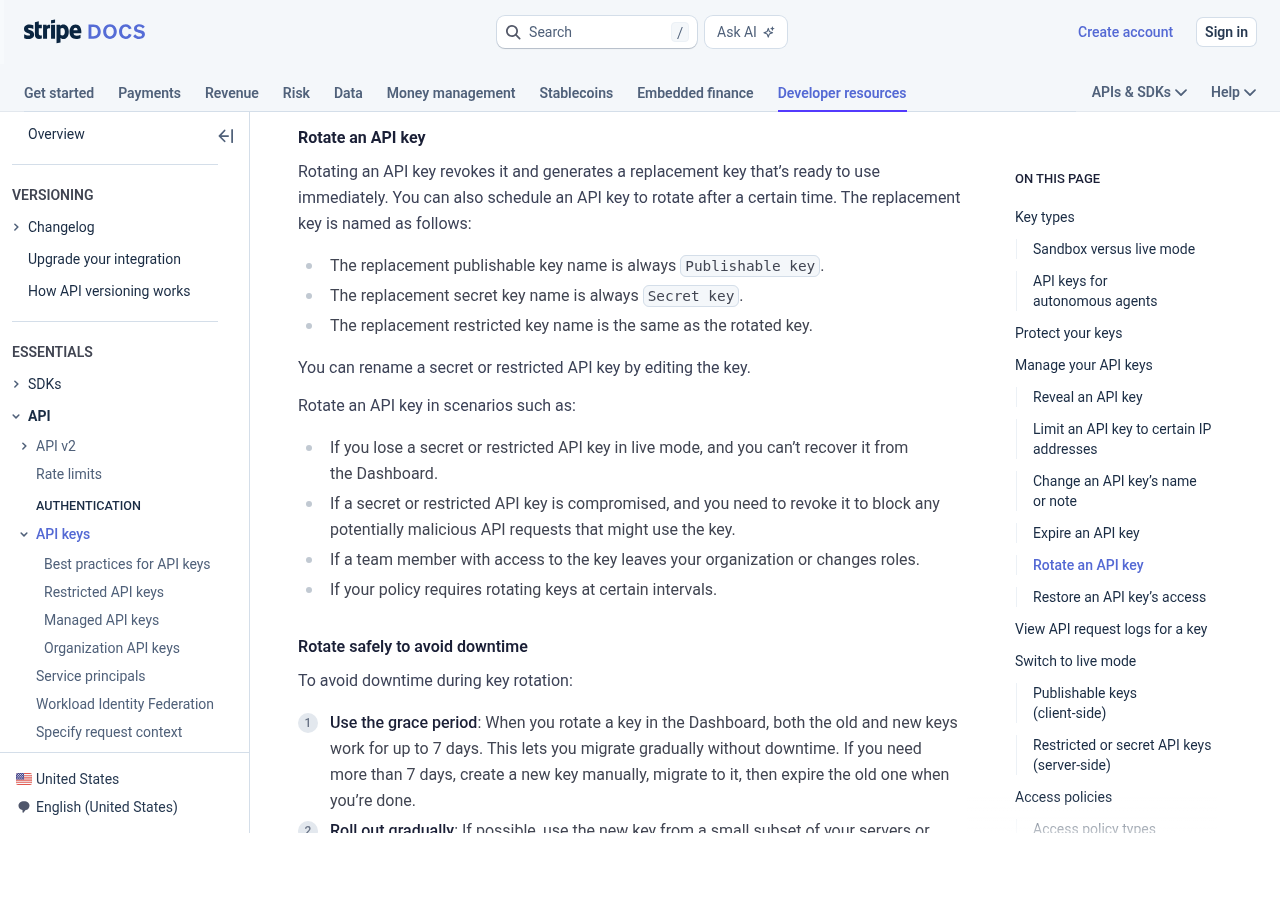Expand the API v2 chevron
This screenshot has height=900, width=1280.
coord(24,446)
